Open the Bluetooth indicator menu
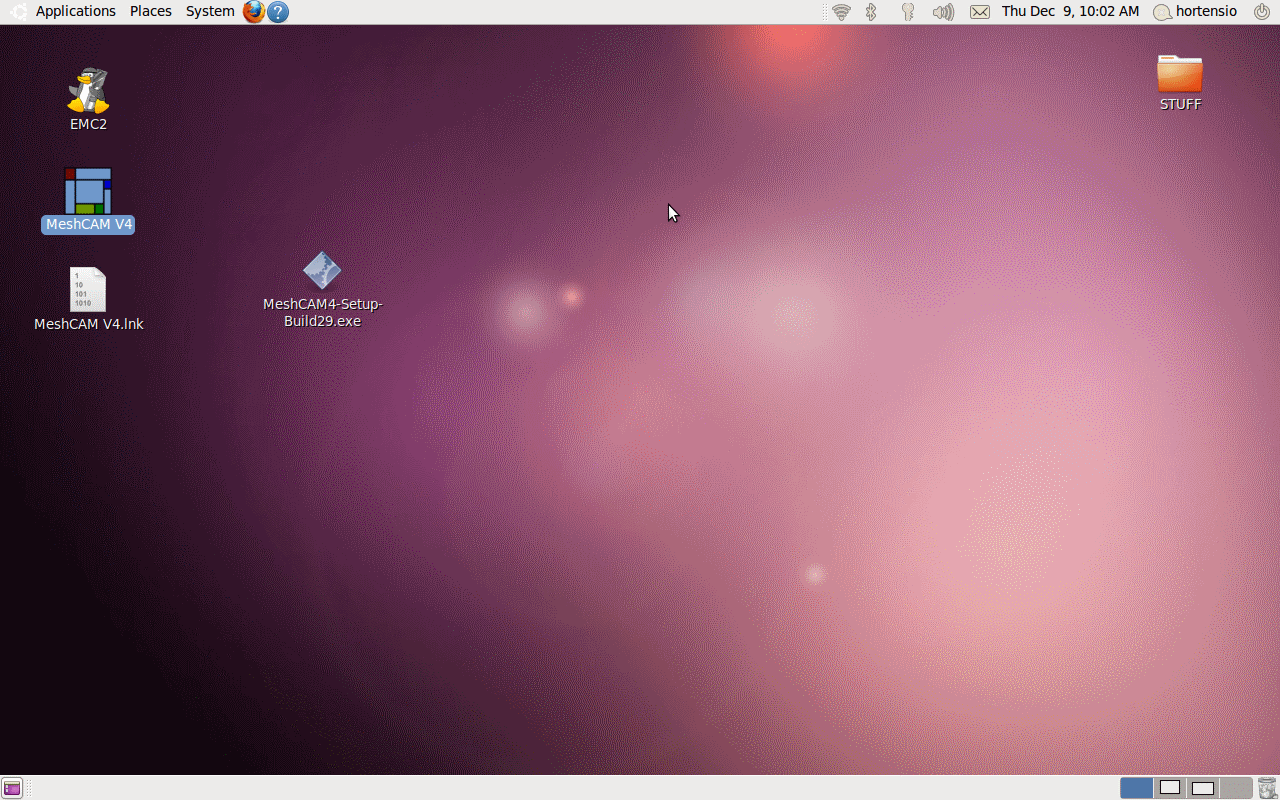Screen dimensions: 1280x800 (871, 12)
